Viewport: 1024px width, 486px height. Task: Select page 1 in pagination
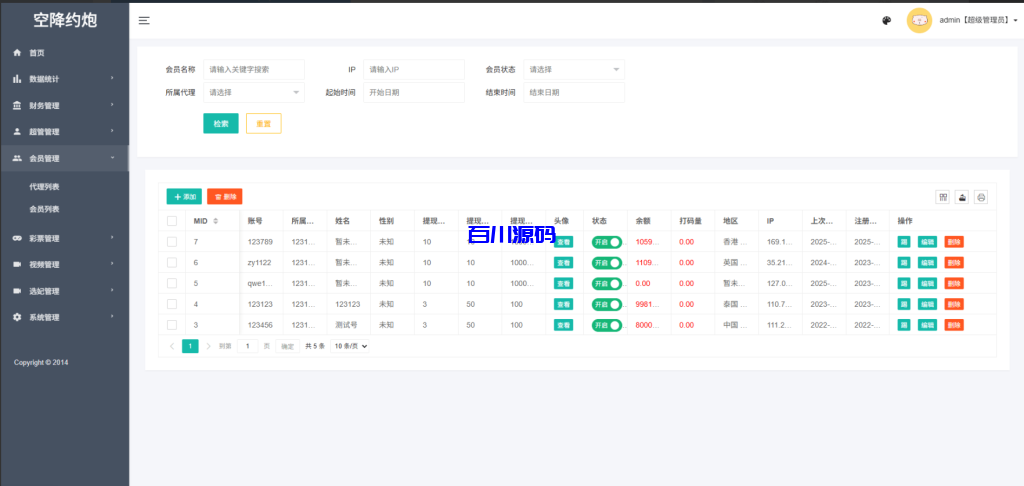pyautogui.click(x=190, y=346)
